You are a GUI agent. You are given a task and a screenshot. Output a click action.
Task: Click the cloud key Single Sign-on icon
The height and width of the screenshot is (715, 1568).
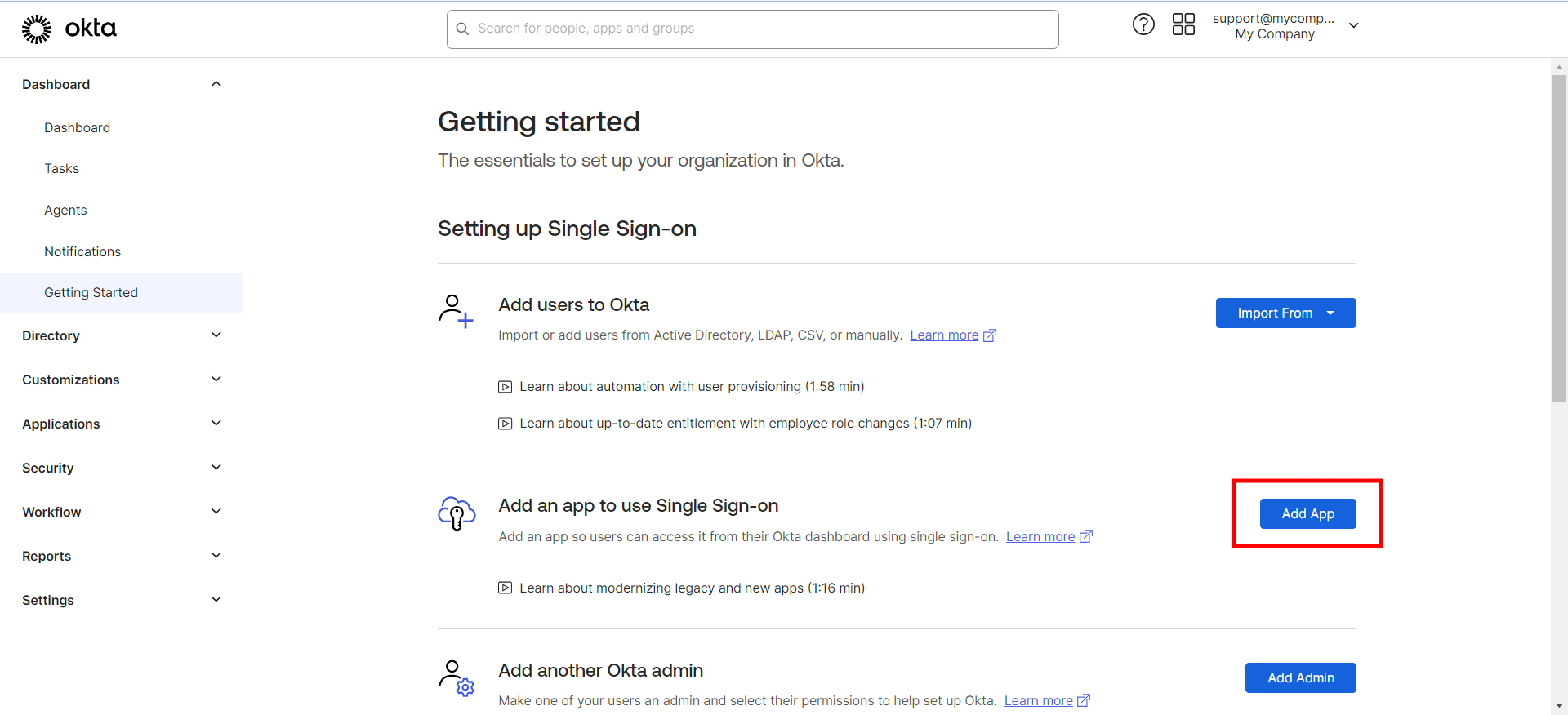pyautogui.click(x=457, y=513)
